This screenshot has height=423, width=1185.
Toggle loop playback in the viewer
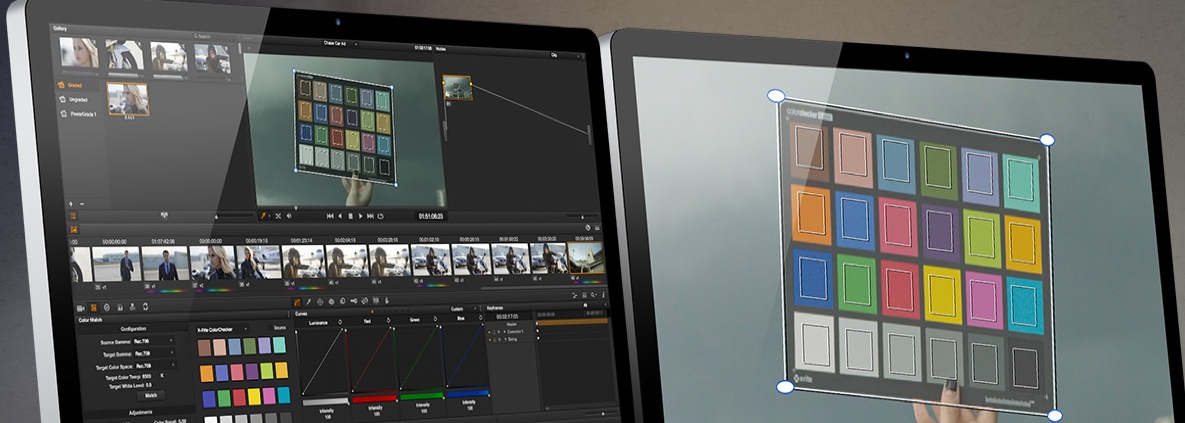point(381,216)
